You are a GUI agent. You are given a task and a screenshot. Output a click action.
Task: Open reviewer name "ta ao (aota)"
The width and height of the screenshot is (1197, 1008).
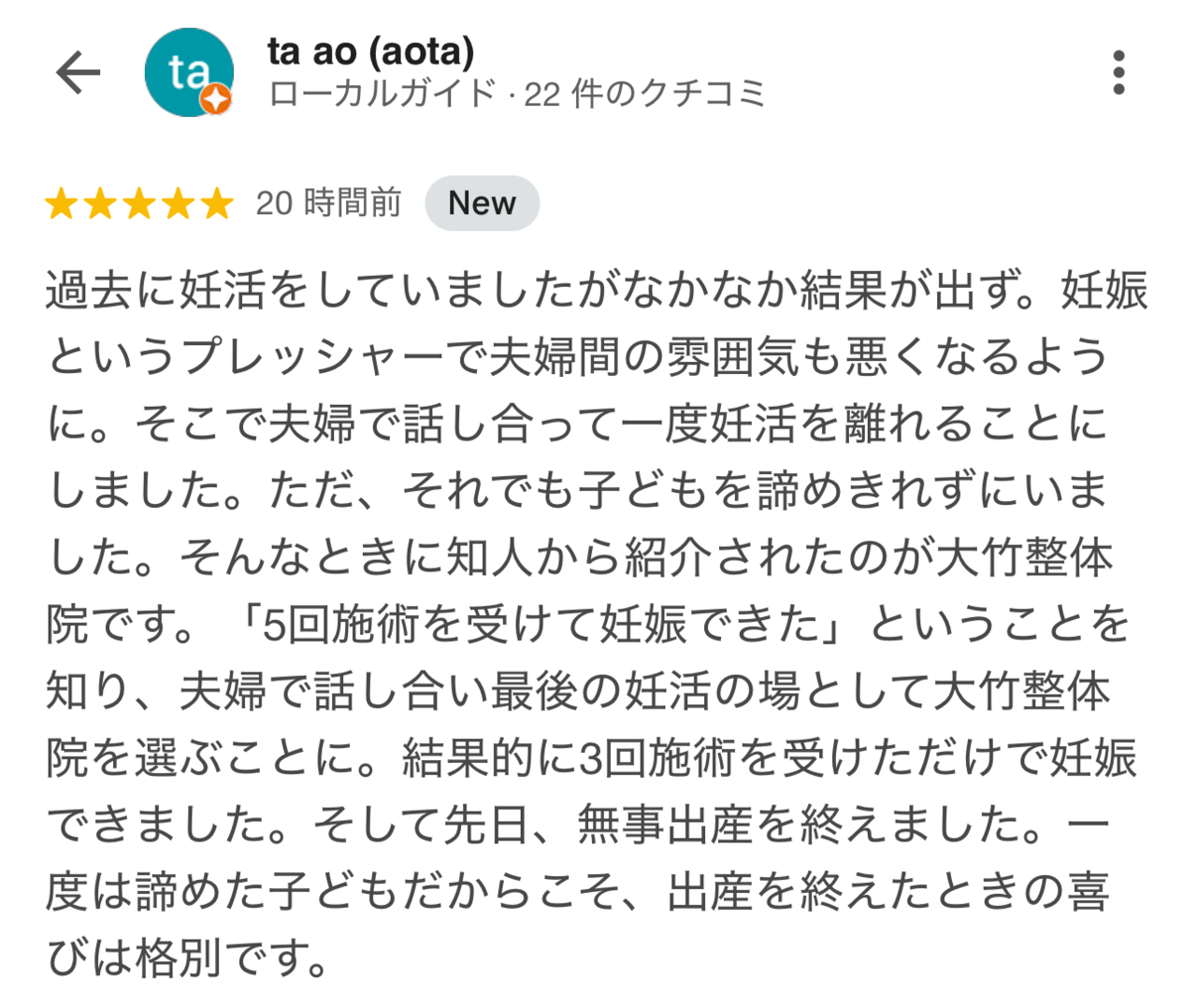coord(370,51)
